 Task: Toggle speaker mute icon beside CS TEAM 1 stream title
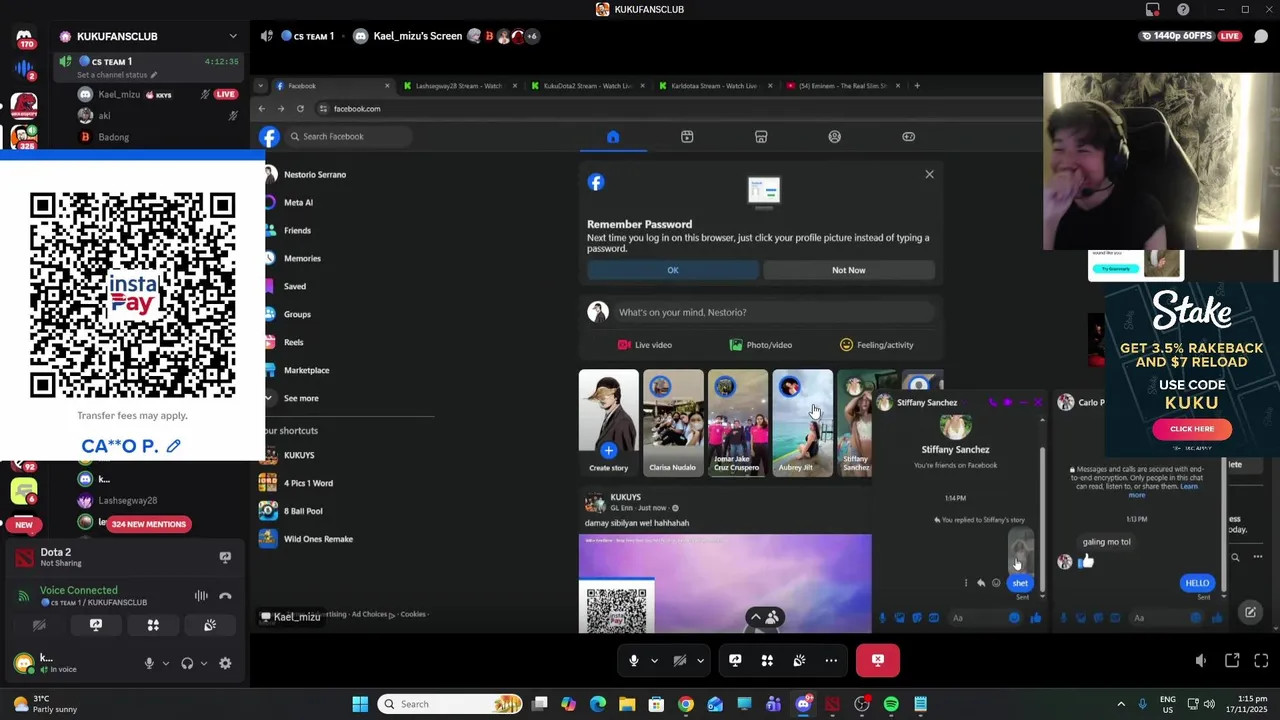(267, 36)
